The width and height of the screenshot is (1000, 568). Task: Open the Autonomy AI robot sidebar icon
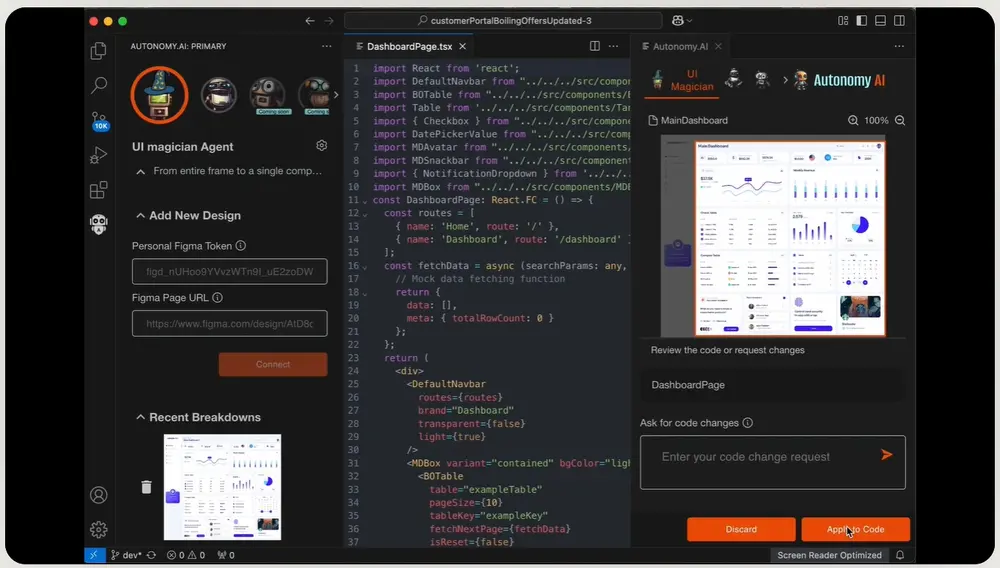click(x=98, y=224)
